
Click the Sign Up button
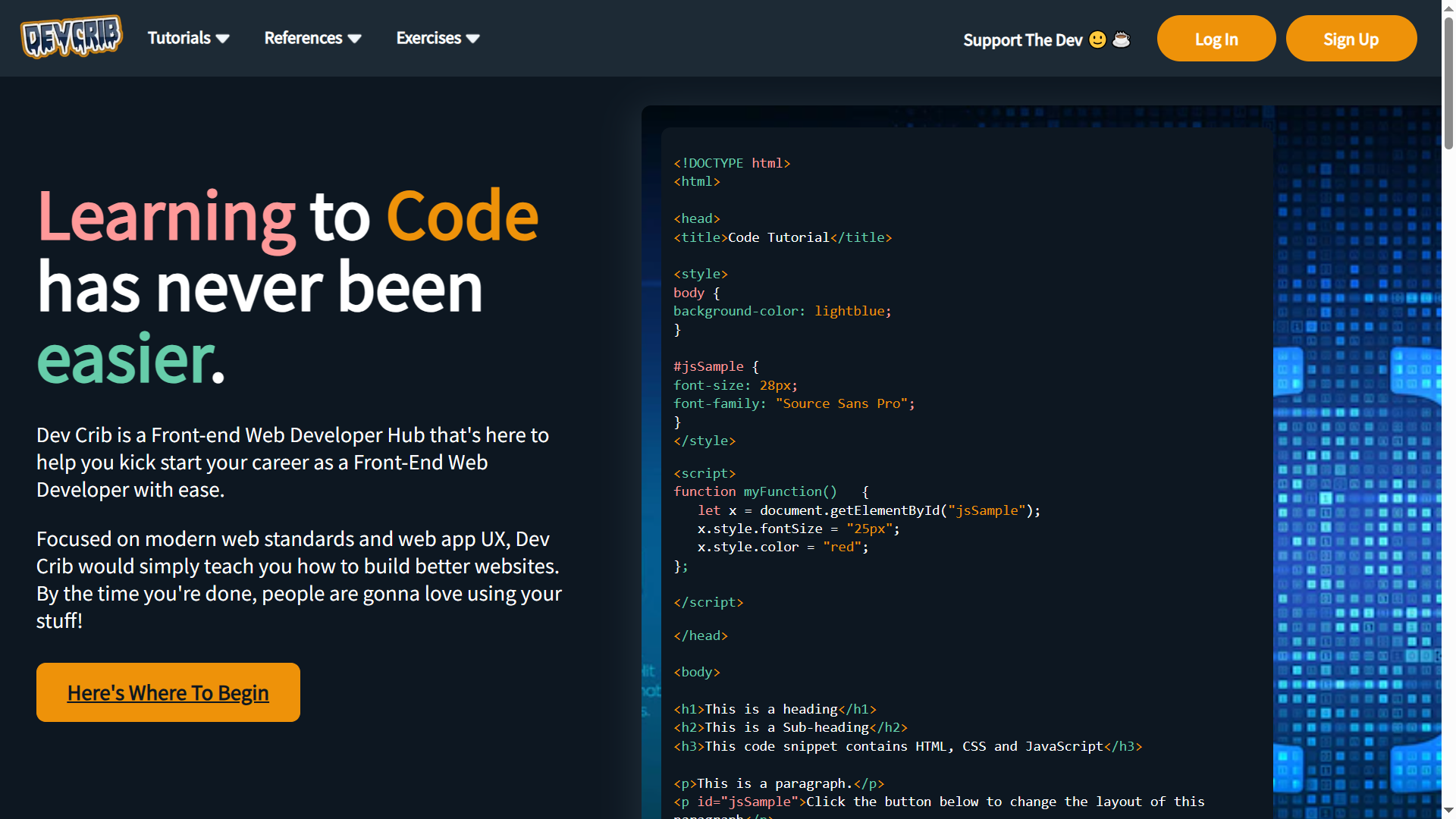(1351, 39)
